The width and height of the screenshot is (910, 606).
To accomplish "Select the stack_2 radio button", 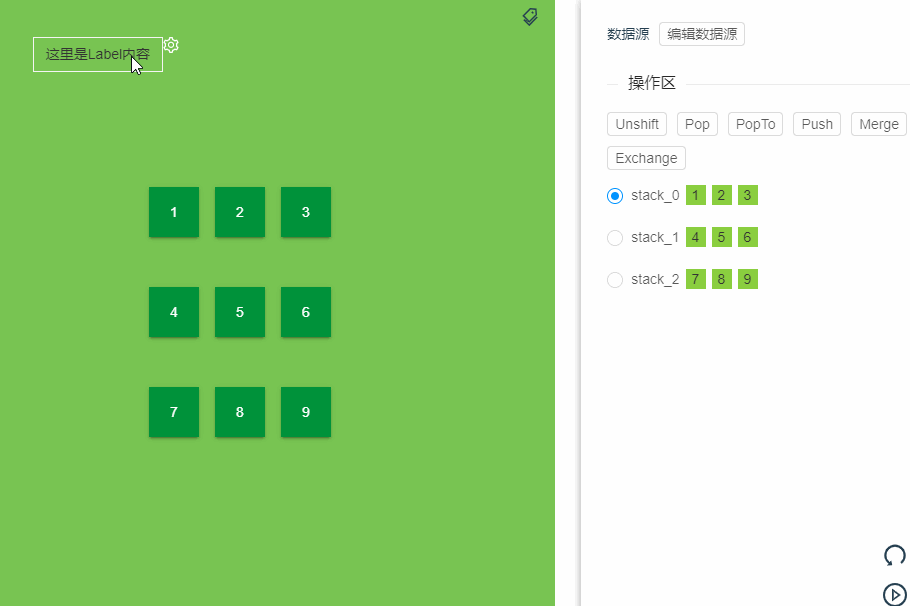I will [615, 280].
